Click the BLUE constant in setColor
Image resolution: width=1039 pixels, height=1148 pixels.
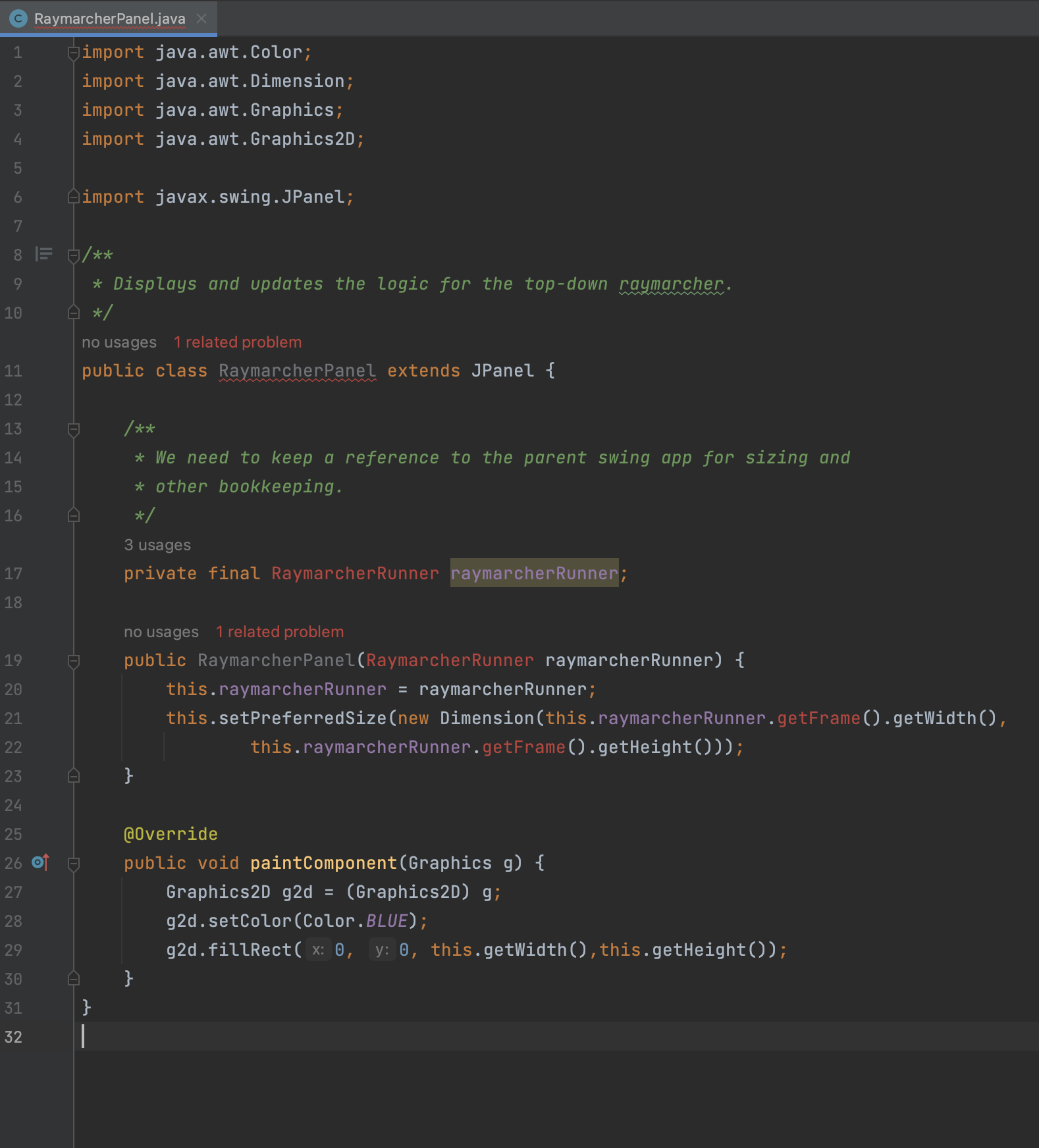[386, 921]
